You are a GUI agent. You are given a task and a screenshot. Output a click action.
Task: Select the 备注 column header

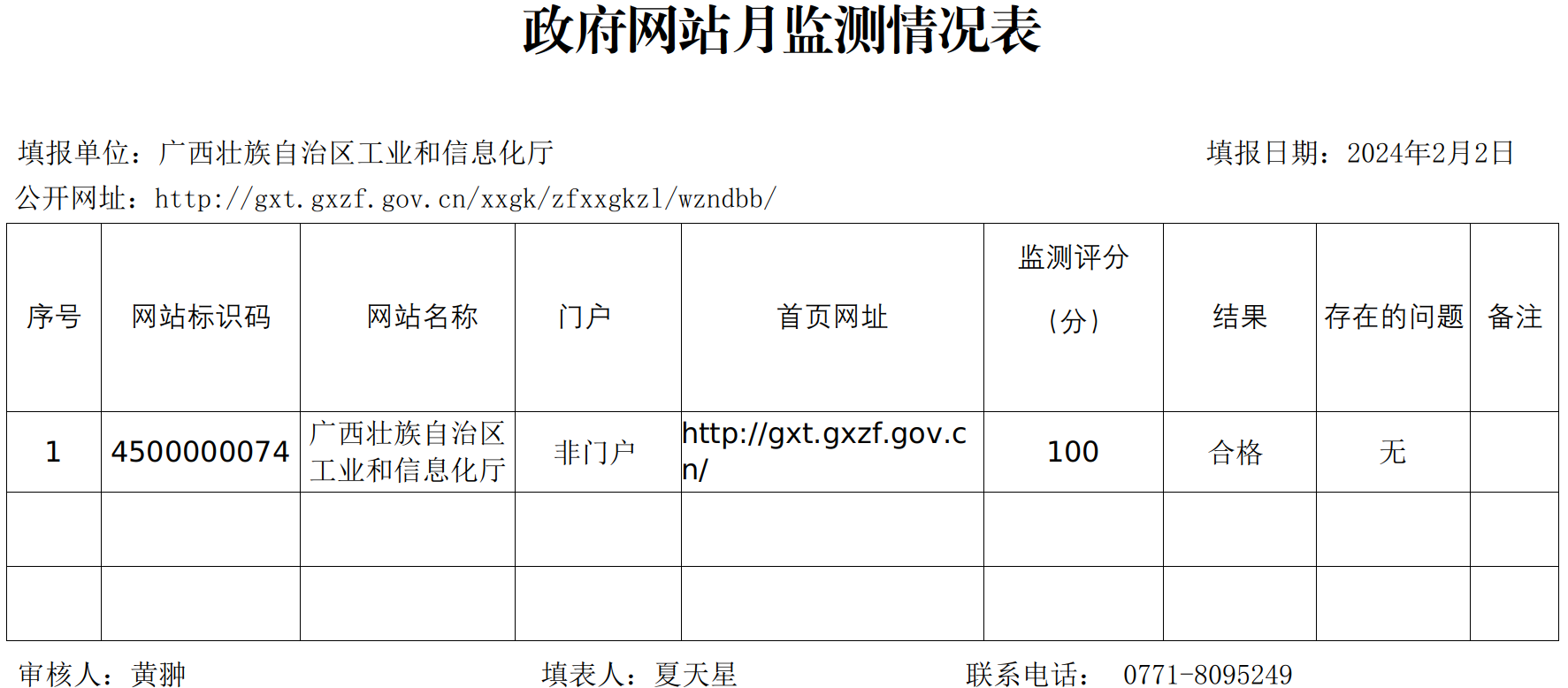coord(1514,317)
